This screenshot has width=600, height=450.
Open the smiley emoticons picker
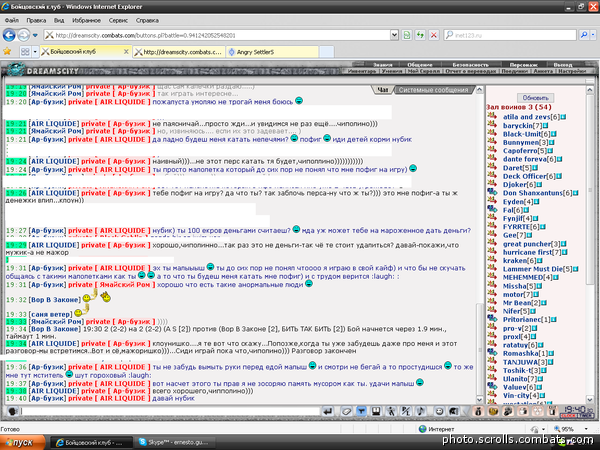coord(439,411)
